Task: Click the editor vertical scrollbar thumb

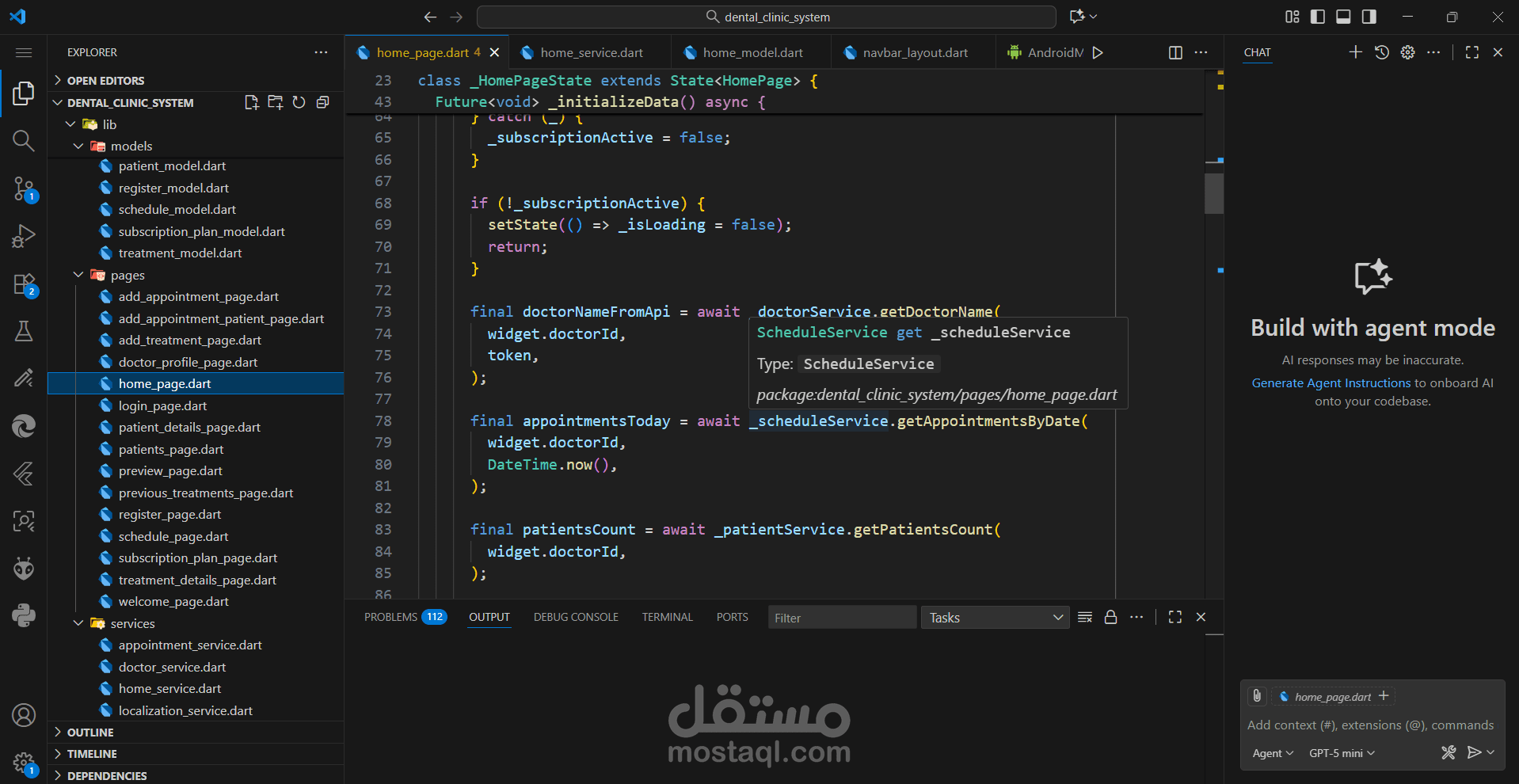Action: click(1213, 193)
